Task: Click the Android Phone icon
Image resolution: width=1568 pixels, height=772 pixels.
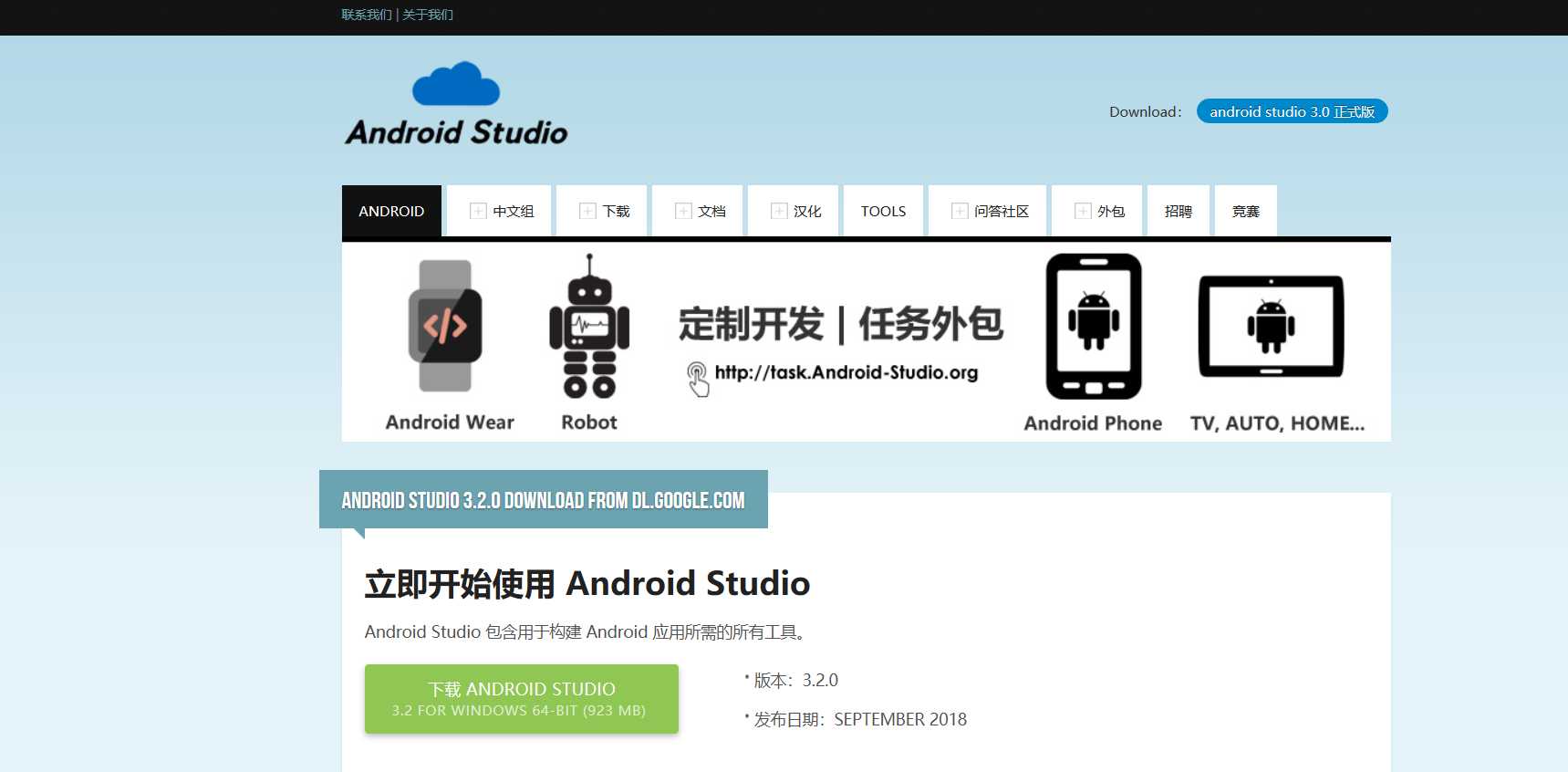Action: tap(1094, 327)
